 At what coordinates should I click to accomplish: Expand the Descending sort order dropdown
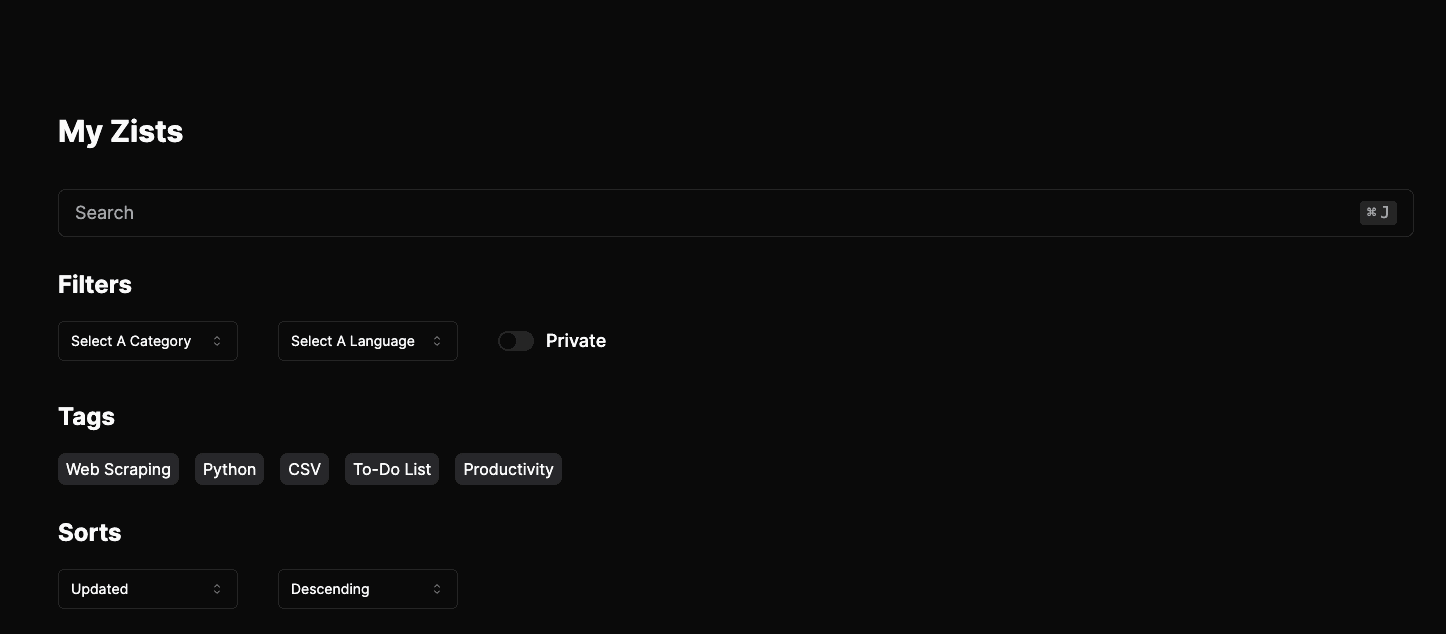tap(367, 589)
